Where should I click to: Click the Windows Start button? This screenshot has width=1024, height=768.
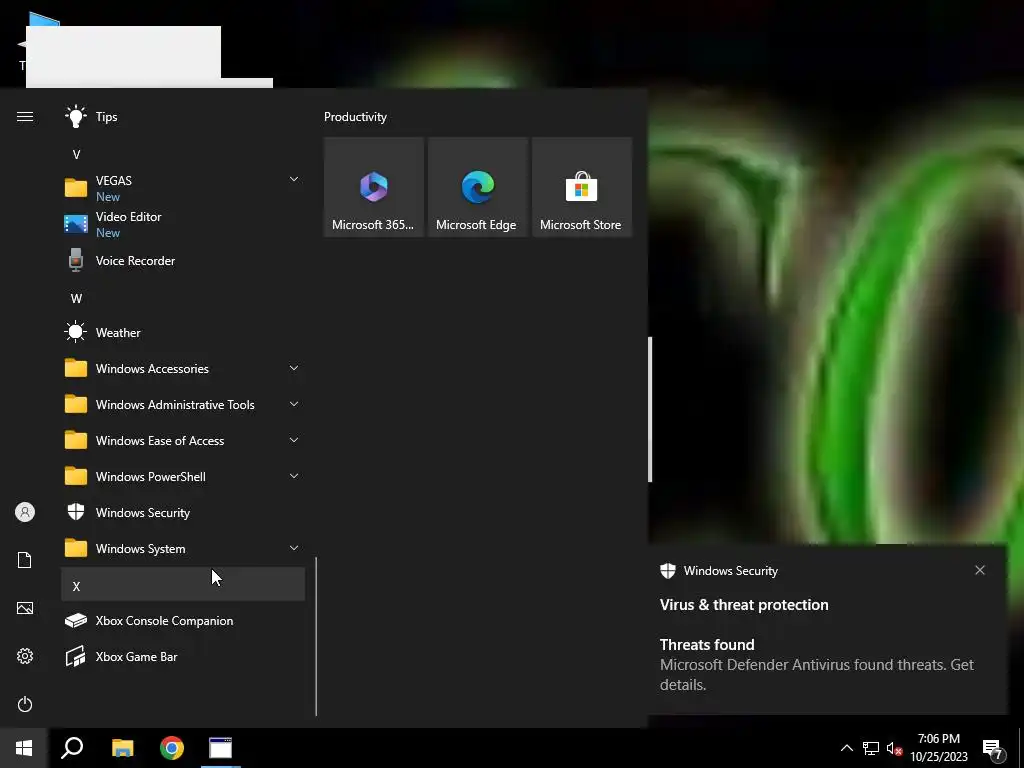[x=24, y=748]
